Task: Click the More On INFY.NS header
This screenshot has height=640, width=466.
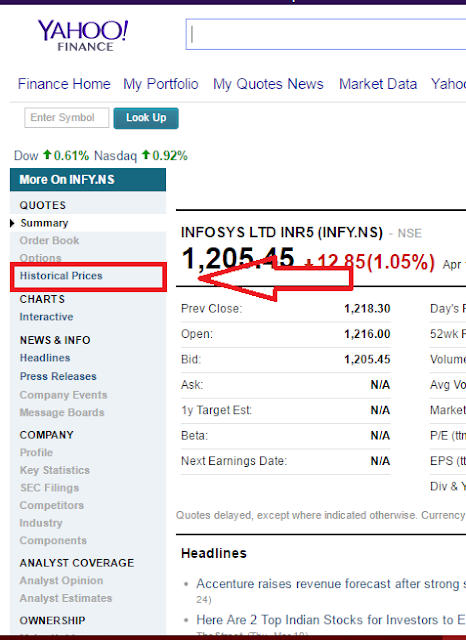Action: point(88,180)
